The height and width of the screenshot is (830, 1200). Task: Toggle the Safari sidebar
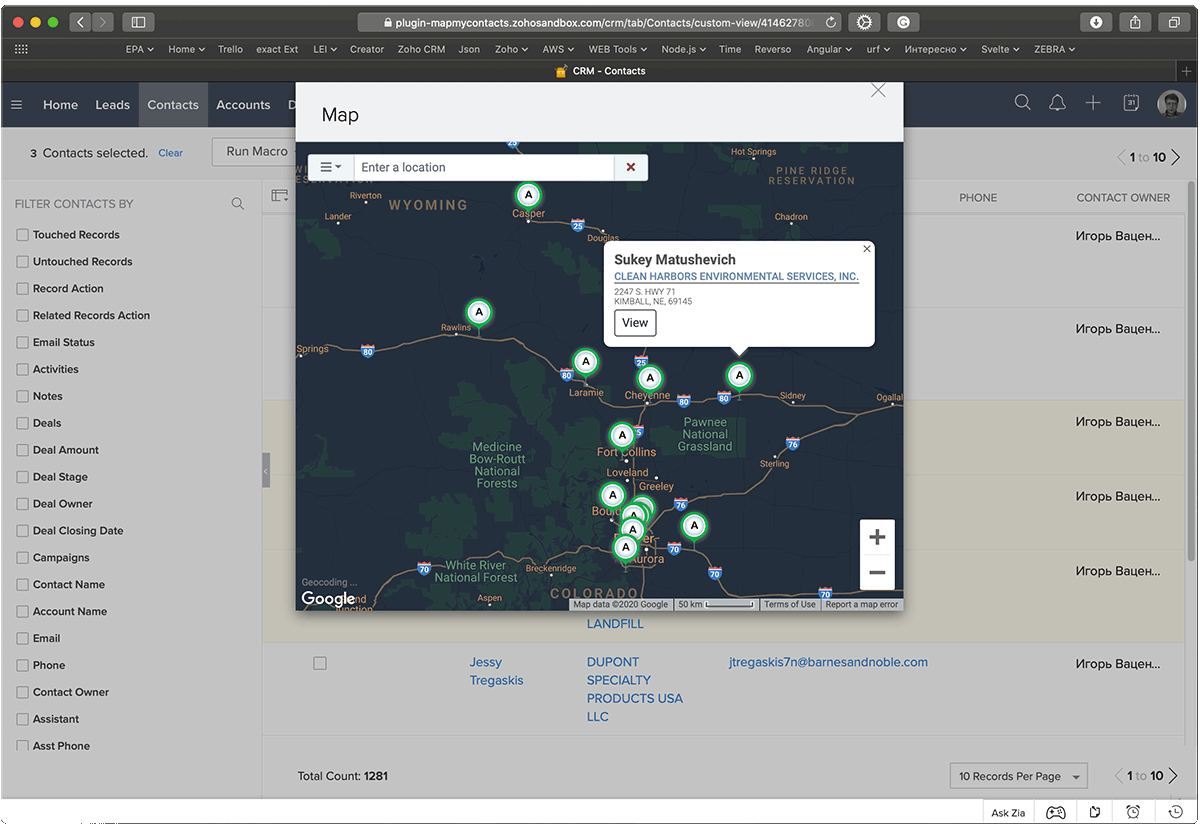tap(138, 22)
